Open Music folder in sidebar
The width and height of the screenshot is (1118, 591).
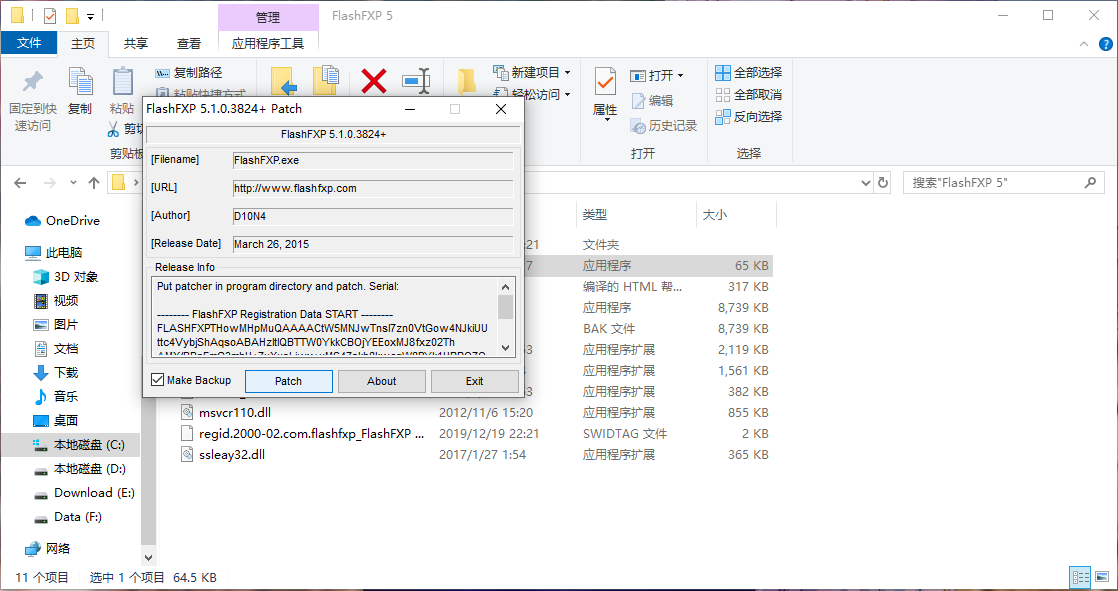tap(56, 397)
